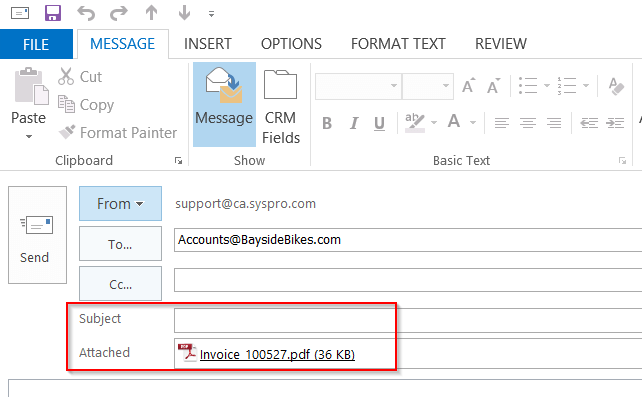The height and width of the screenshot is (397, 642).
Task: Undo the last action
Action: [x=86, y=14]
